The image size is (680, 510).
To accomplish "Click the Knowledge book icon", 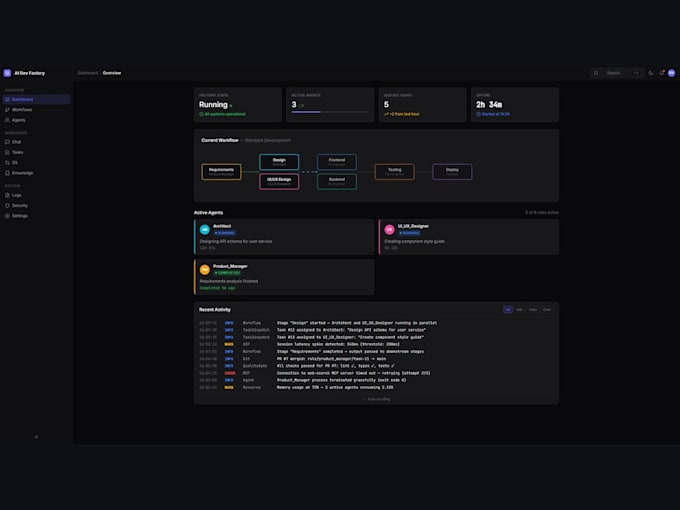I will click(7, 173).
